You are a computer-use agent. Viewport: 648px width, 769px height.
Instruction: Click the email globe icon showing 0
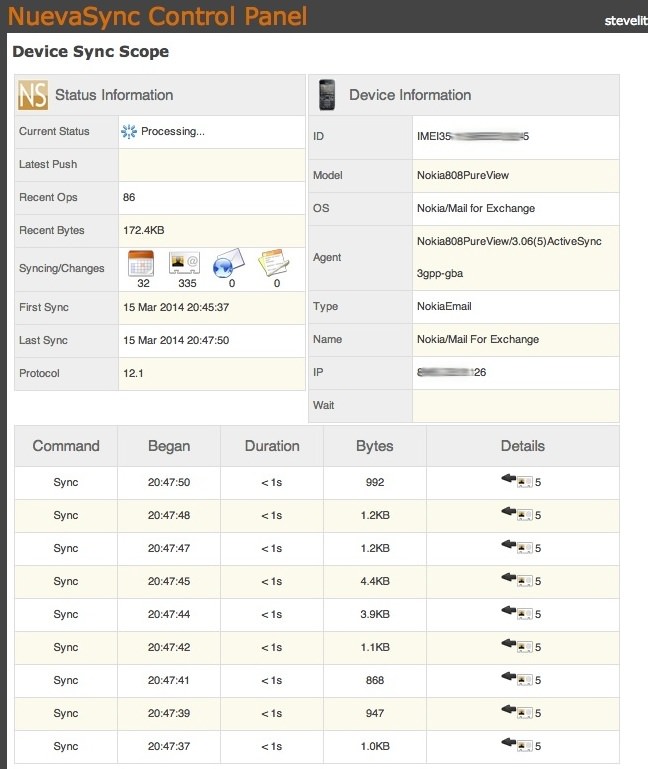click(x=228, y=263)
